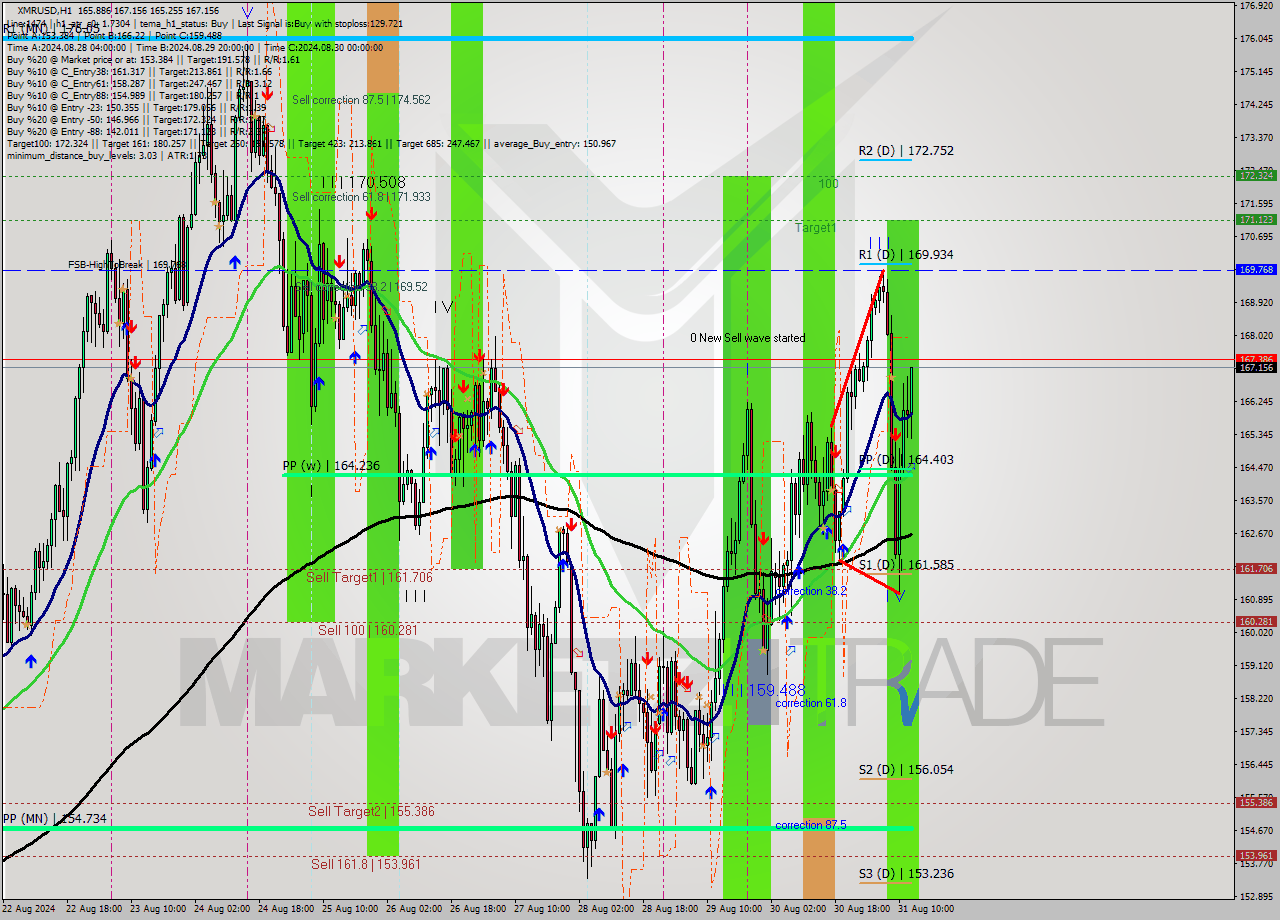Click the blue 'correction 38.2' label

(x=811, y=591)
